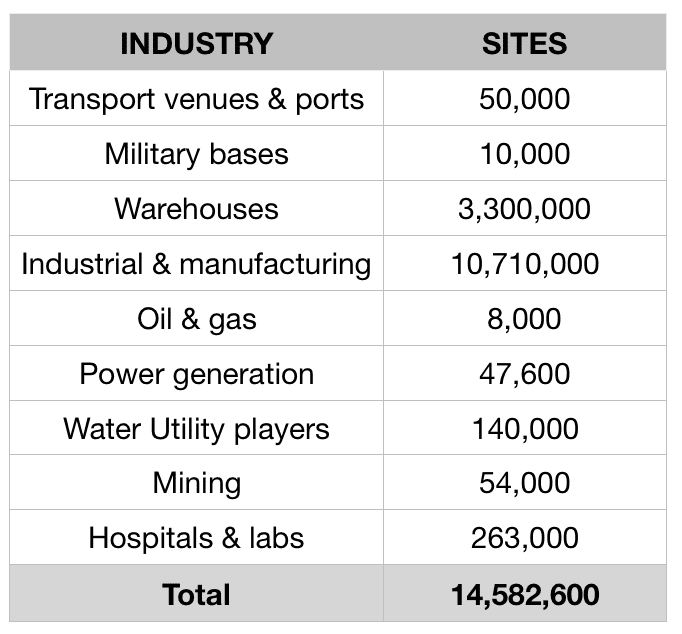Screen dimensions: 682x634
Task: Click the Power generation label
Action: pos(196,374)
